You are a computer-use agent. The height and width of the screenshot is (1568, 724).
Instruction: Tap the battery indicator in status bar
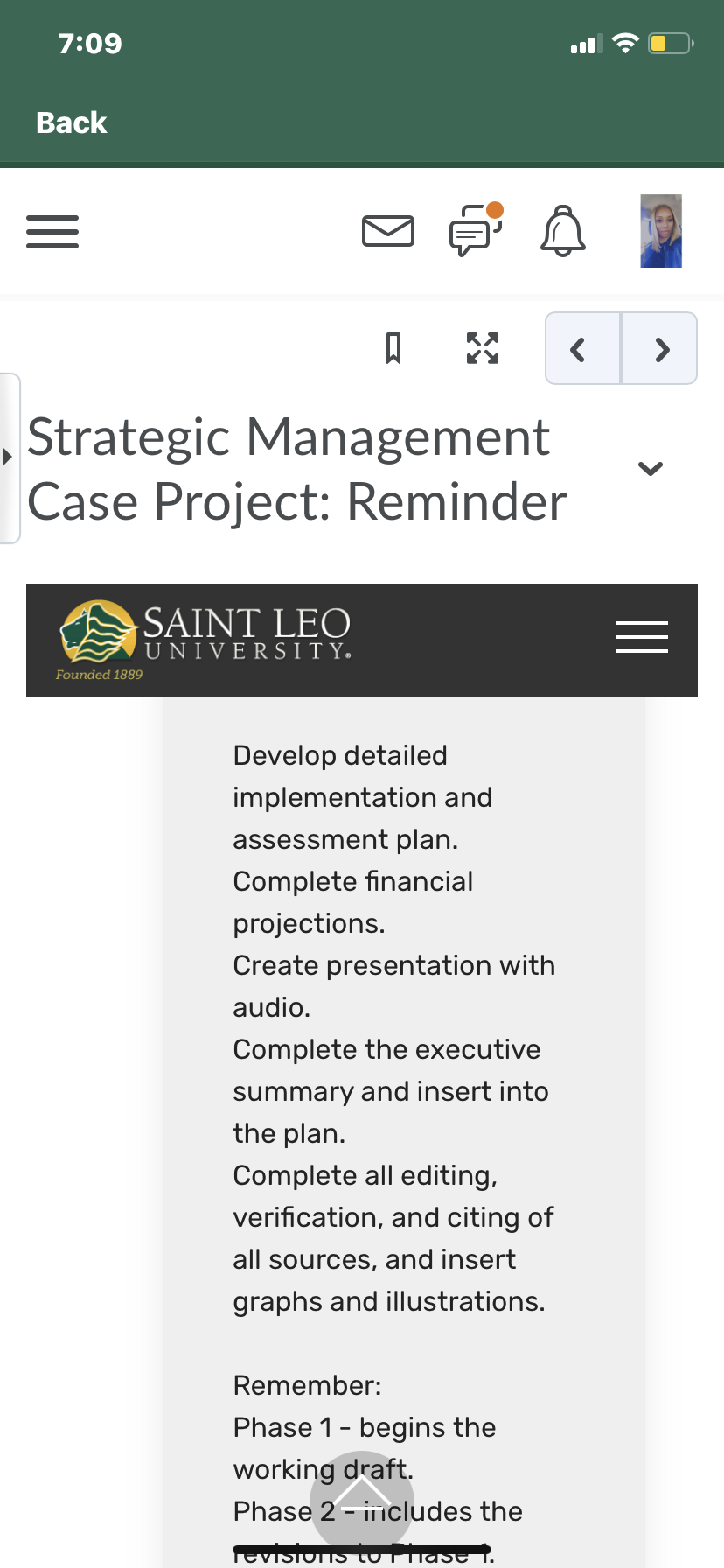[671, 43]
